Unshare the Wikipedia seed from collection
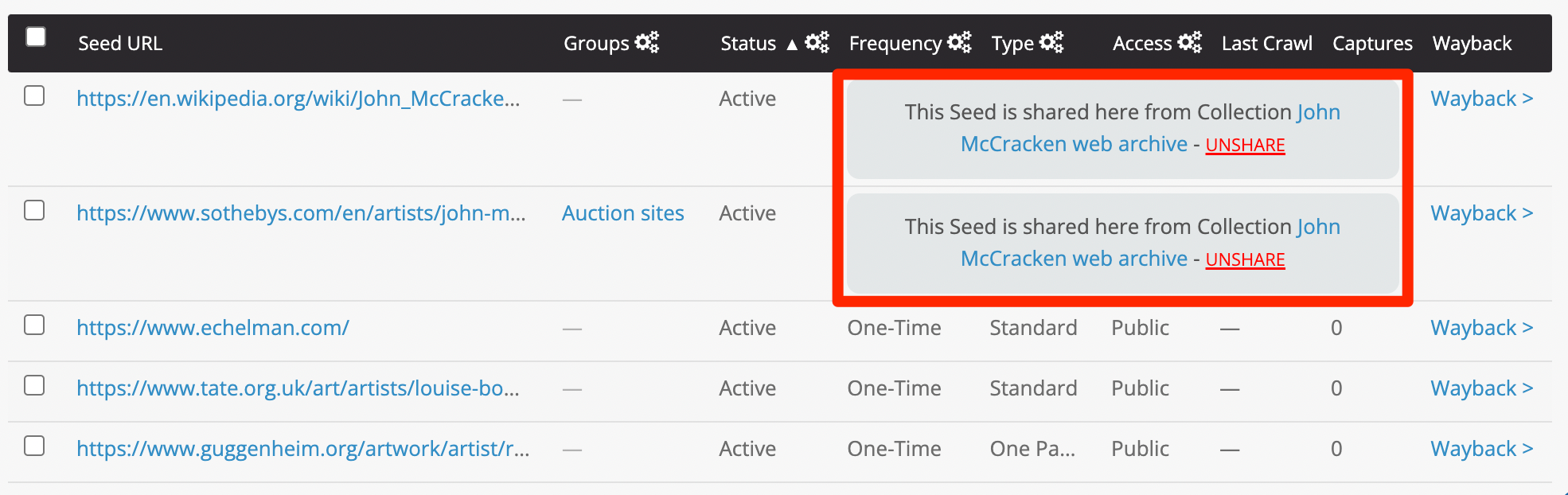1568x495 pixels. [x=1245, y=145]
